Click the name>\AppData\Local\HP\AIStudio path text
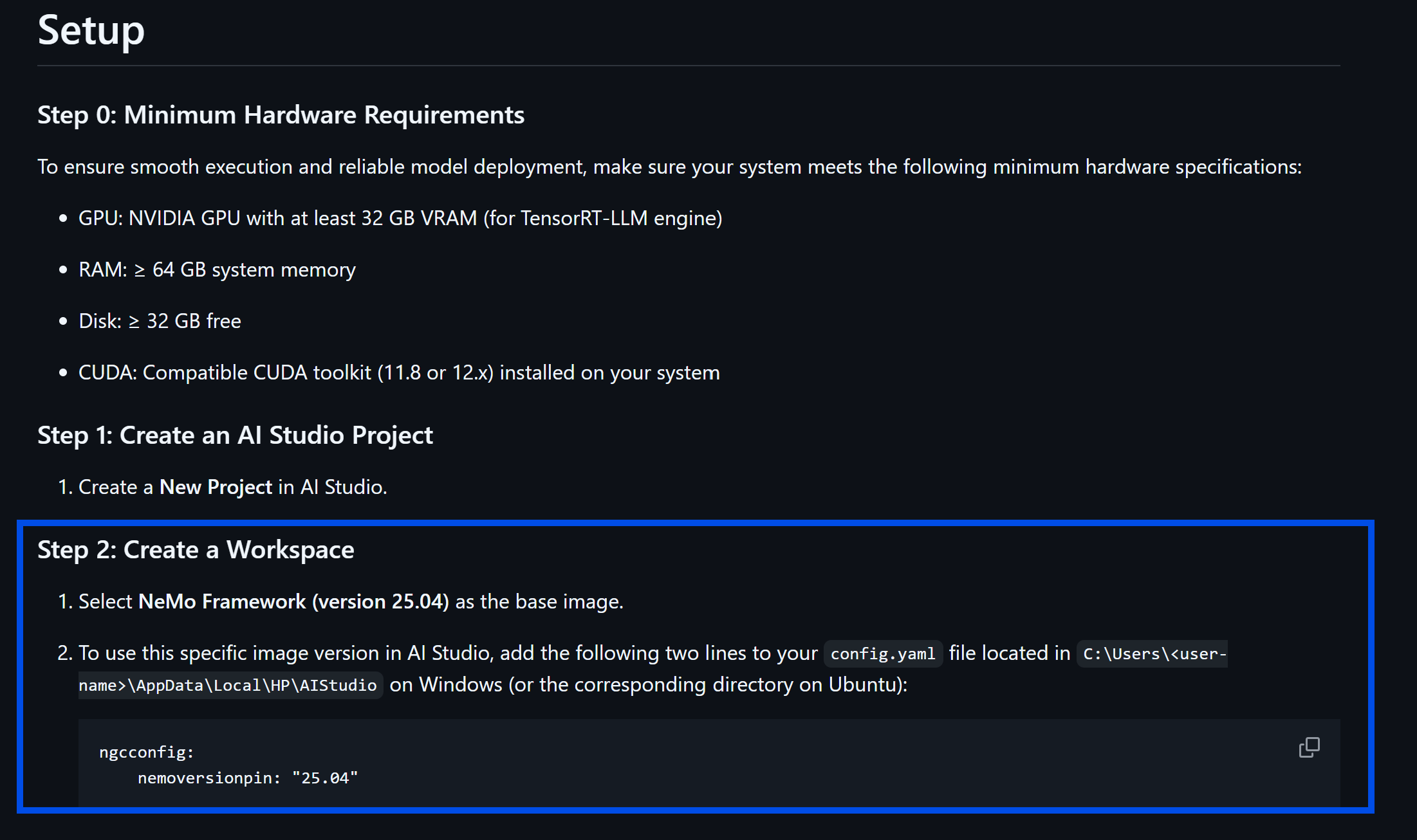 click(228, 685)
